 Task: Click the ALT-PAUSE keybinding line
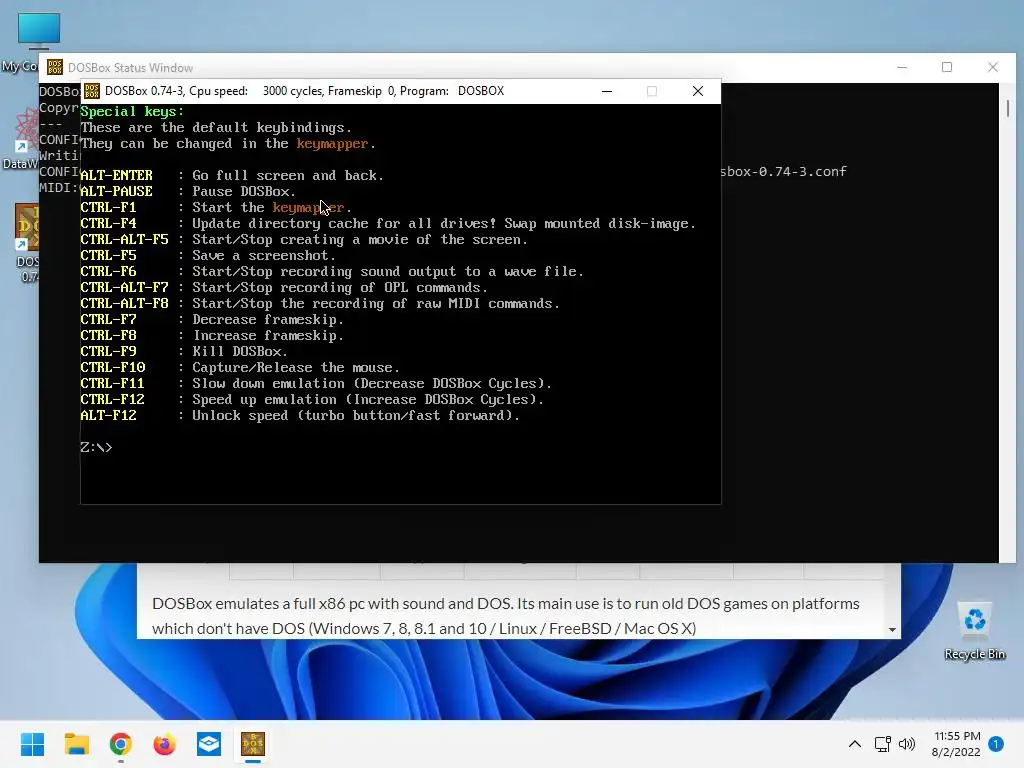188,191
